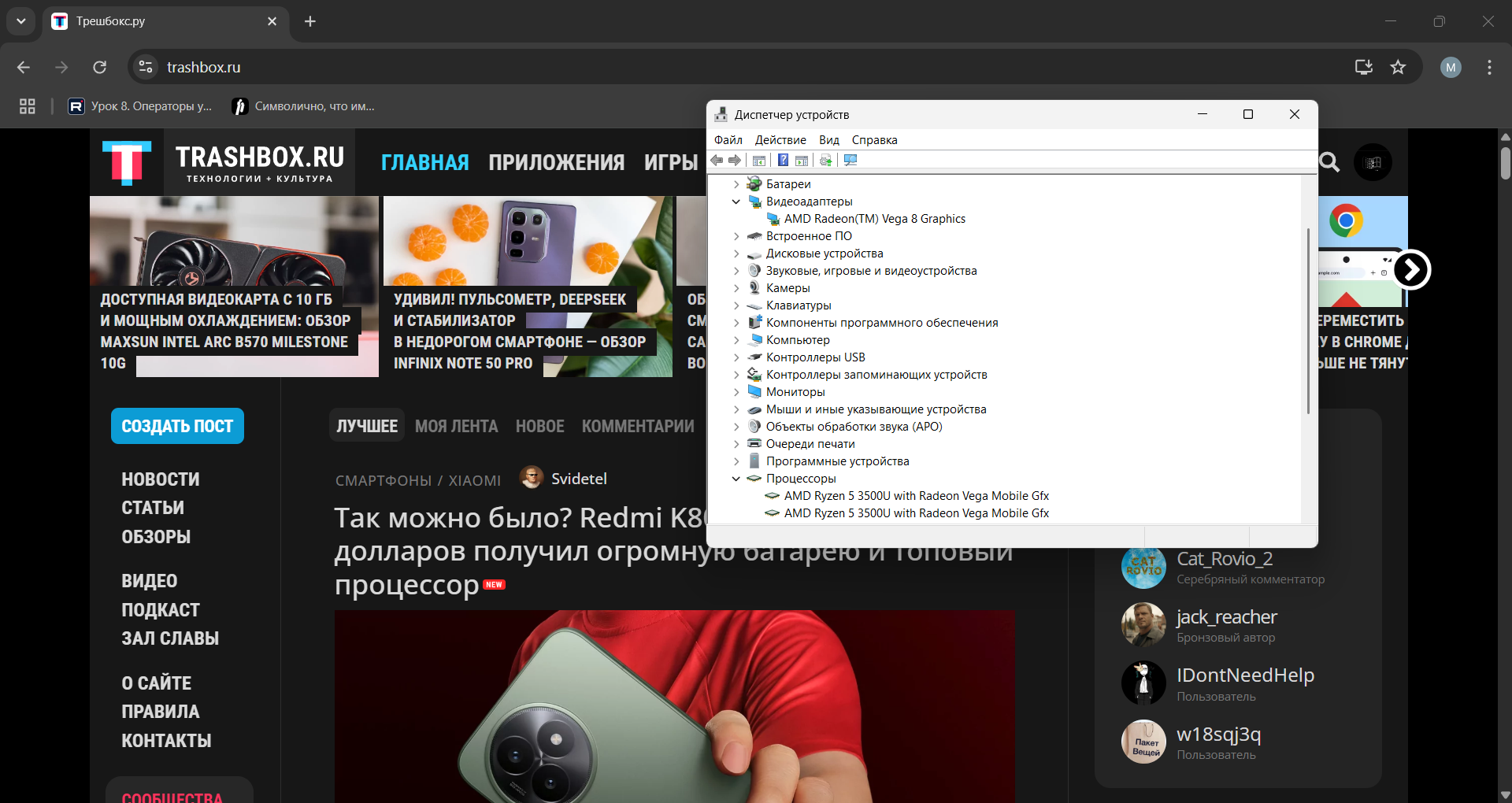Toggle the action pane toolbar icon

802,161
